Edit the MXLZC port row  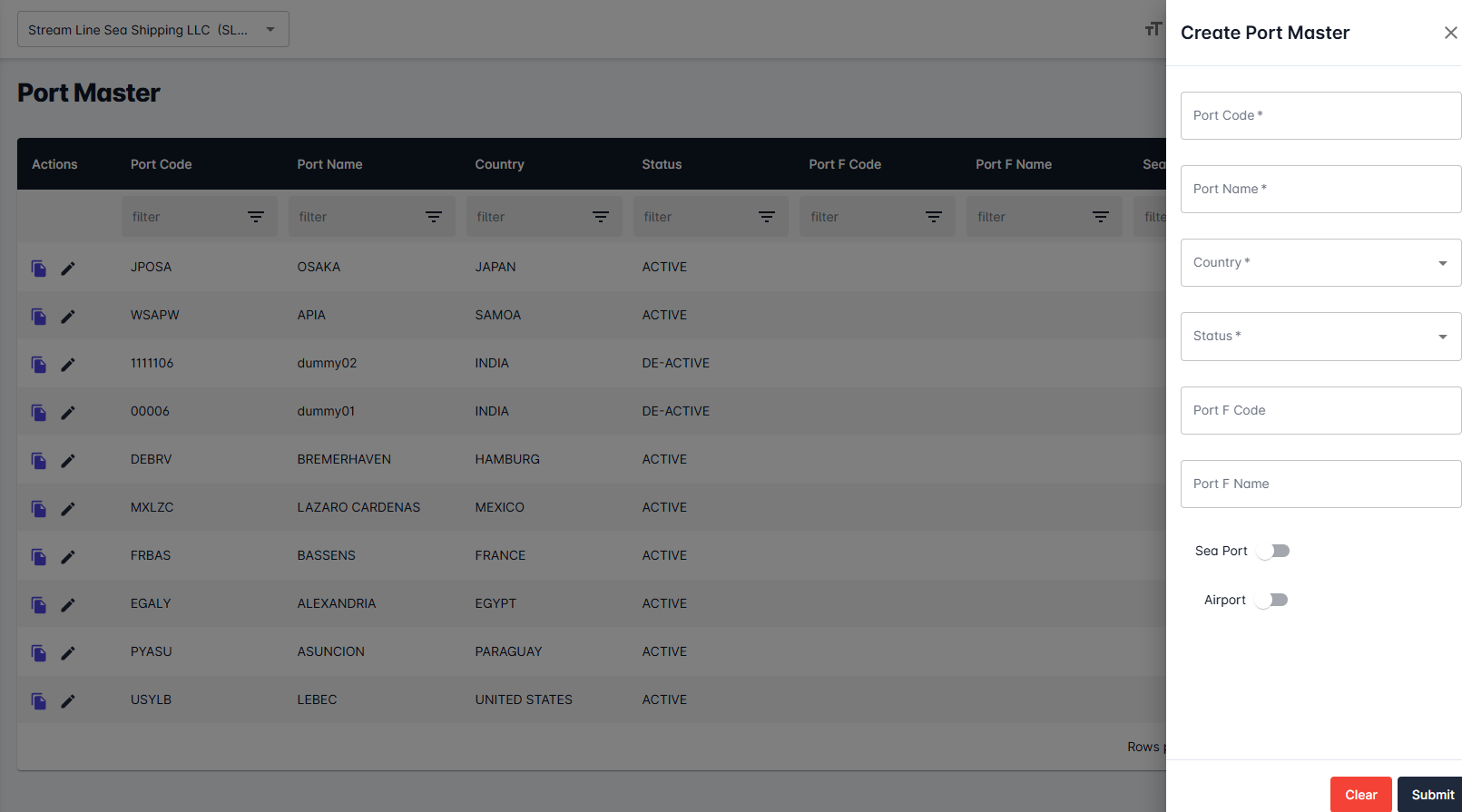68,508
